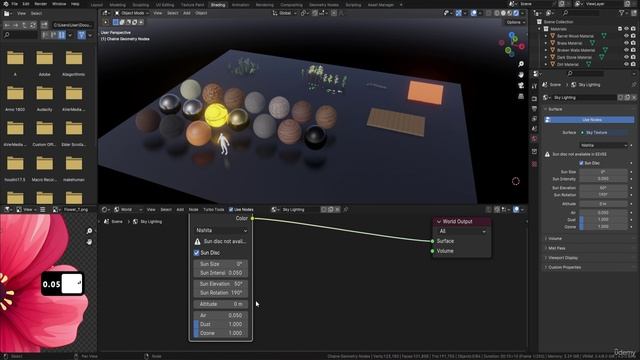Adjust the Ozone slider in properties panel
This screenshot has height=360, width=640.
tap(604, 227)
